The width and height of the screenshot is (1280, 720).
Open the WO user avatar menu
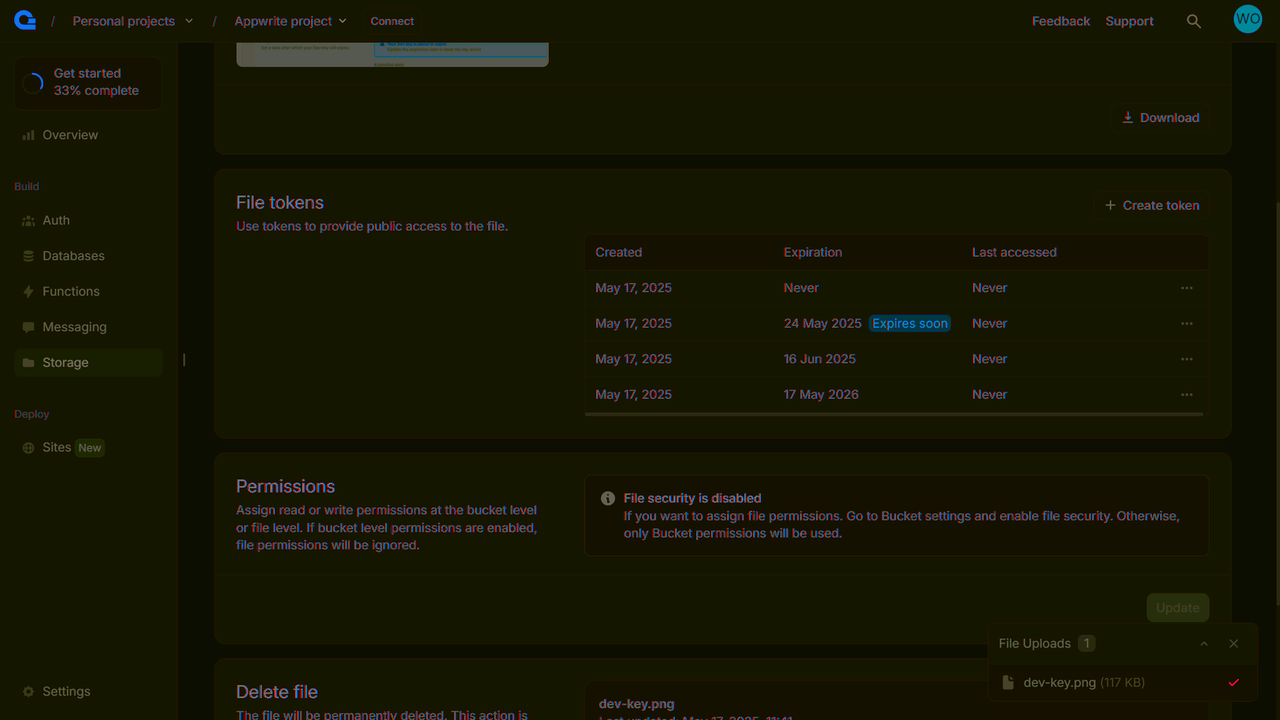(x=1247, y=19)
